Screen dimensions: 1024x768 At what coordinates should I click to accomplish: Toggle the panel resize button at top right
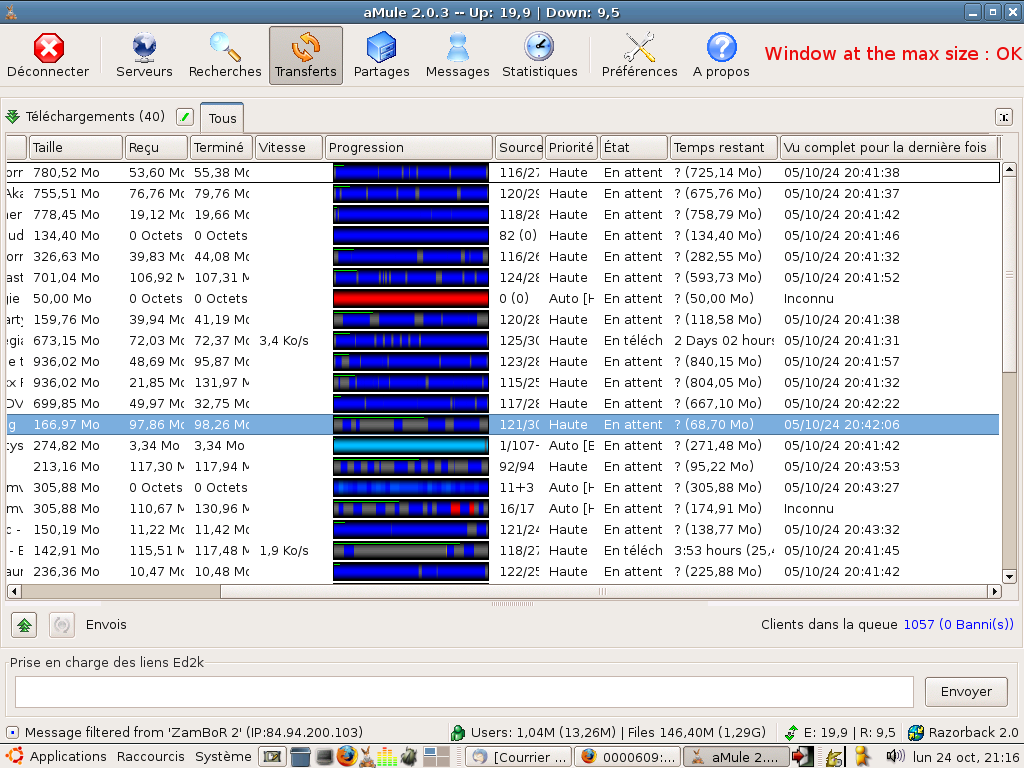click(x=1003, y=117)
